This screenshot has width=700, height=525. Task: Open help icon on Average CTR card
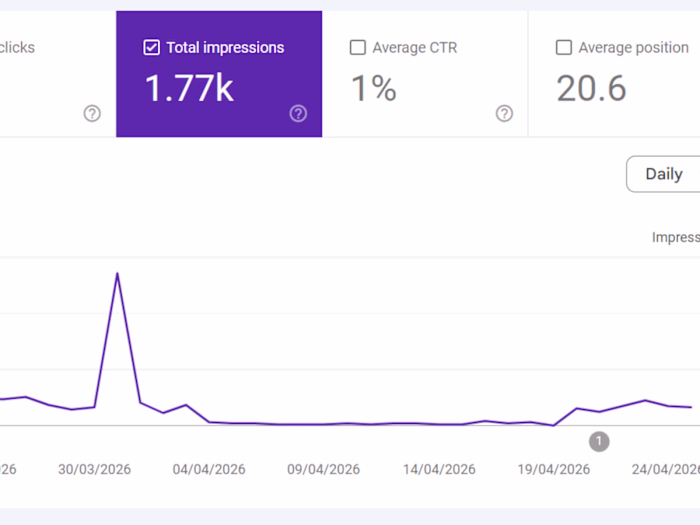[504, 113]
